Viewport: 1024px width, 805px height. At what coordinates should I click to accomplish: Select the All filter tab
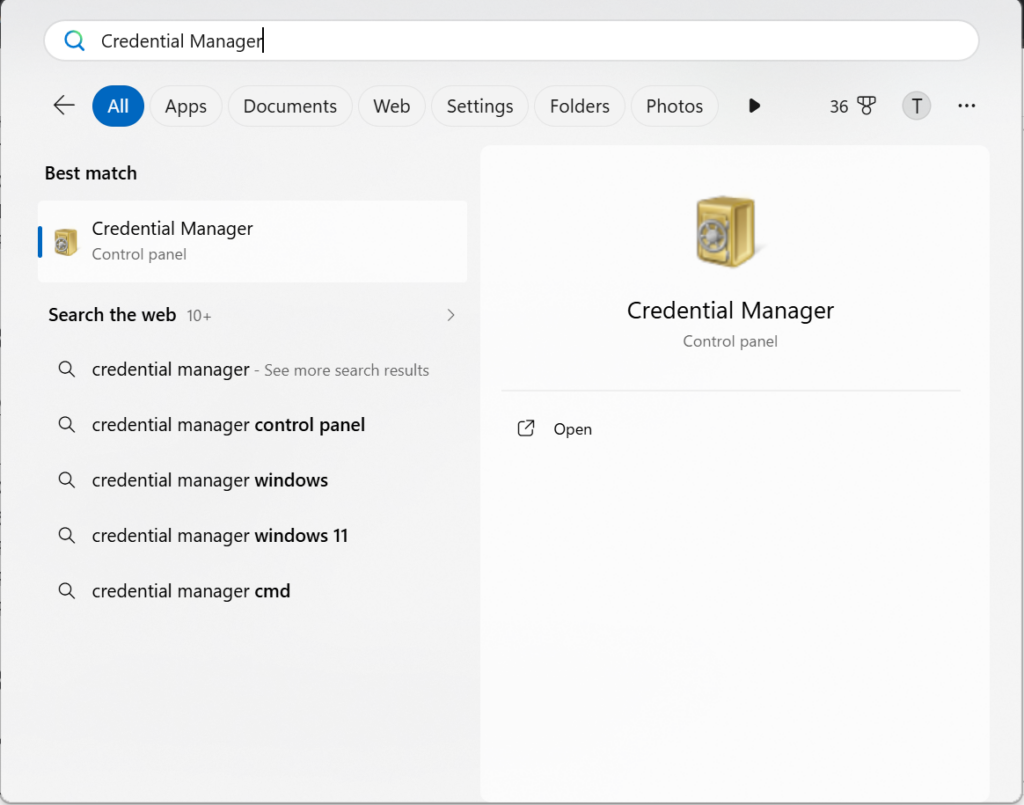pos(118,106)
